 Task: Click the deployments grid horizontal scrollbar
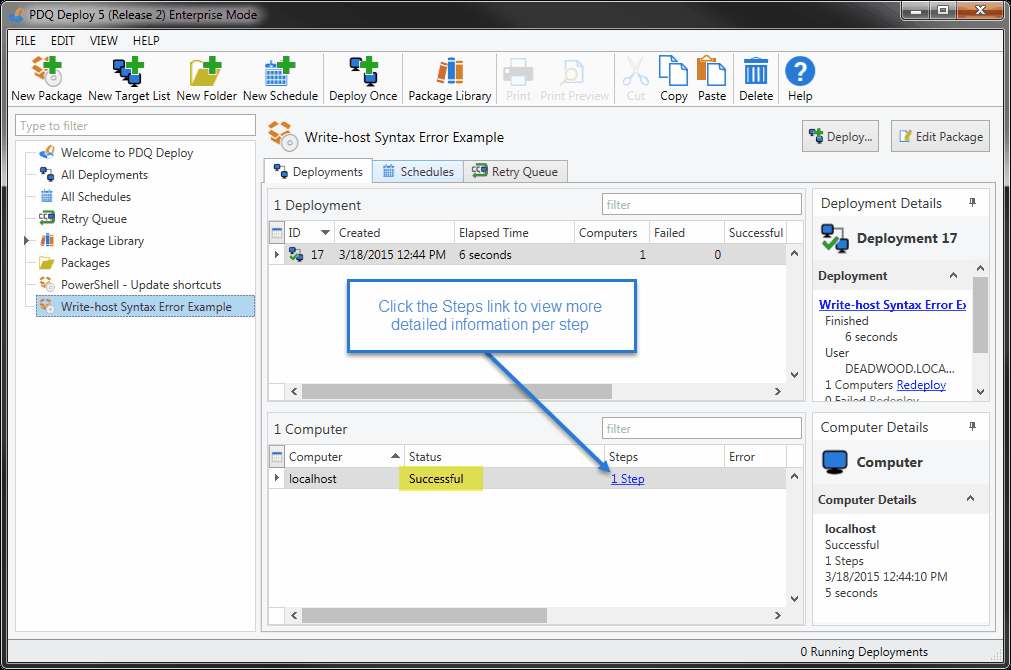tap(456, 391)
